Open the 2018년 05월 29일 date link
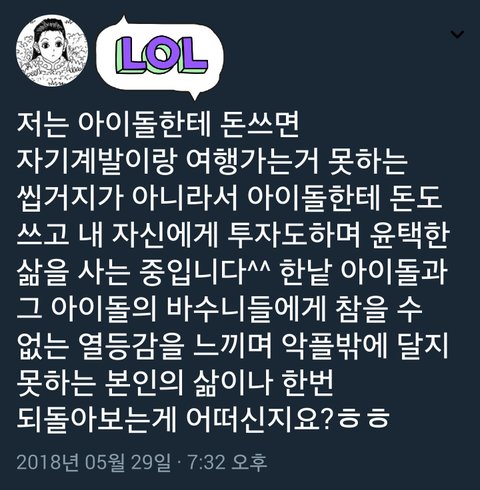The image size is (480, 490). (x=93, y=463)
